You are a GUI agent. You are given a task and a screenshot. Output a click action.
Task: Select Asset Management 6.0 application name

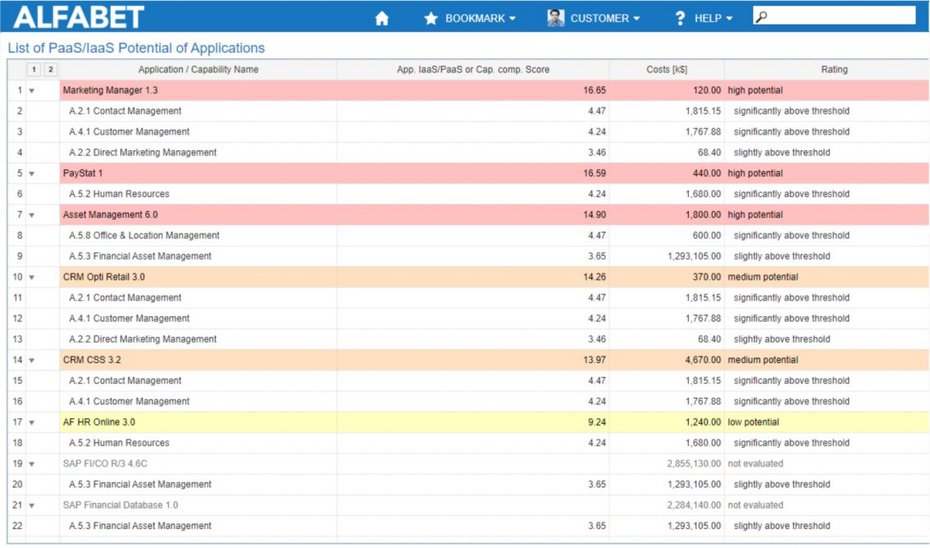click(110, 215)
